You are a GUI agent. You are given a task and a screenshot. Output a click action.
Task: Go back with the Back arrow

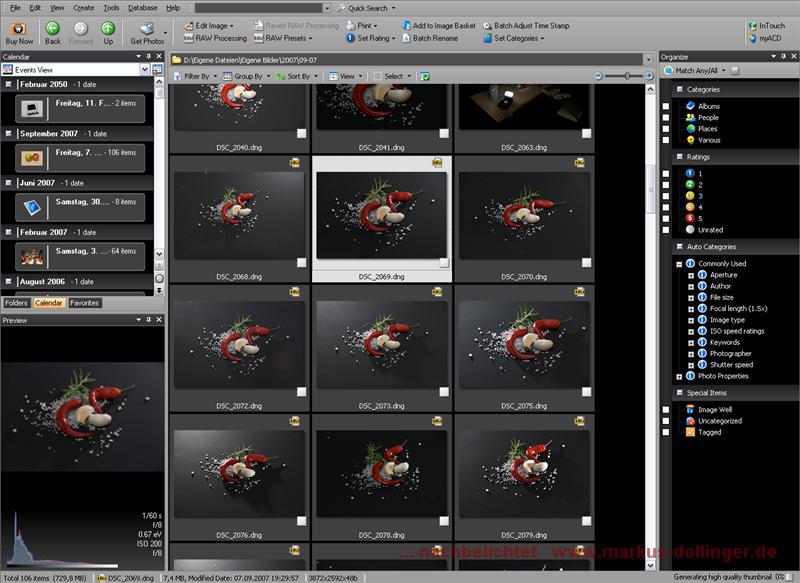53,29
